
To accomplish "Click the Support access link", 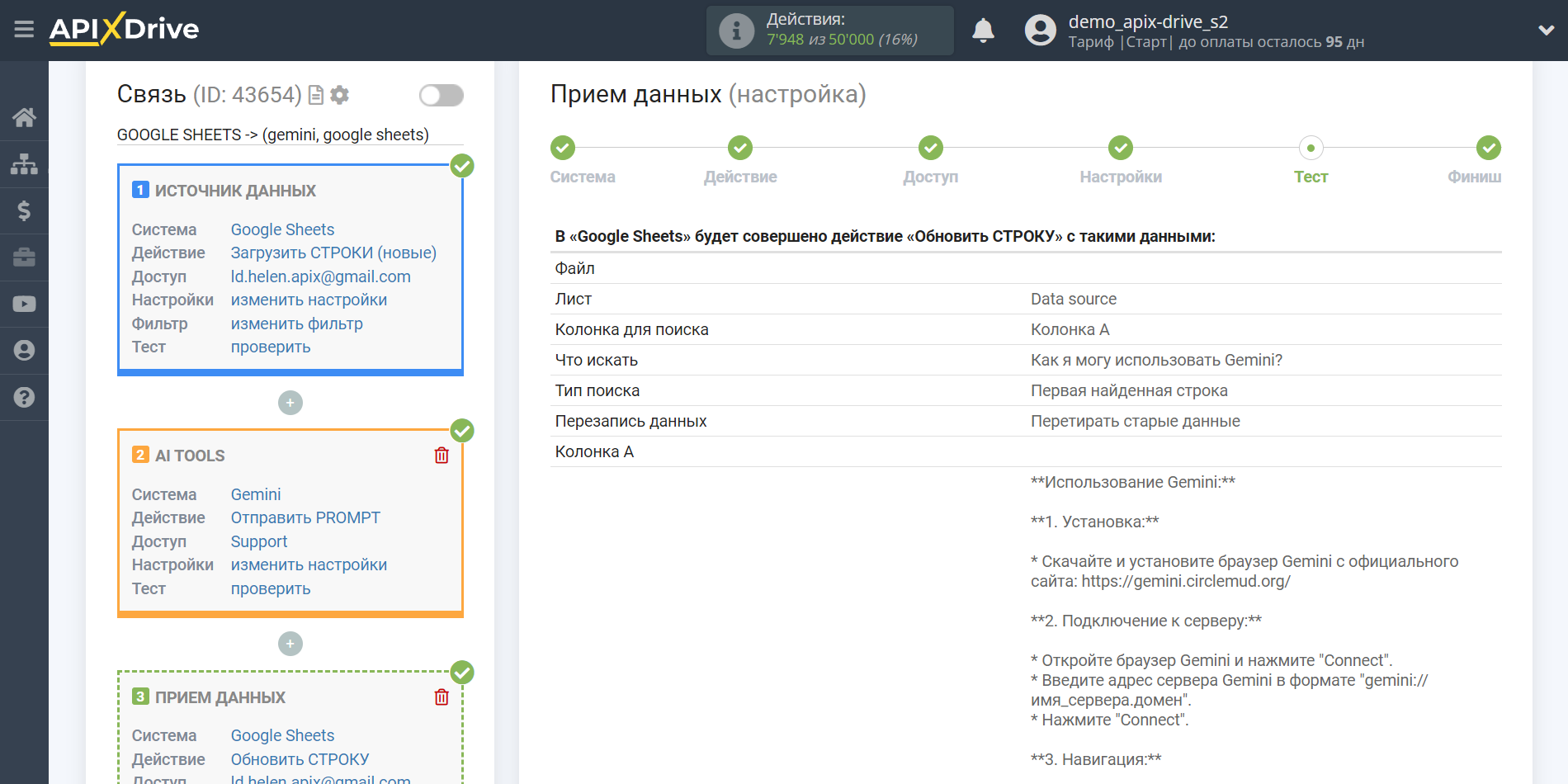I will 259,541.
